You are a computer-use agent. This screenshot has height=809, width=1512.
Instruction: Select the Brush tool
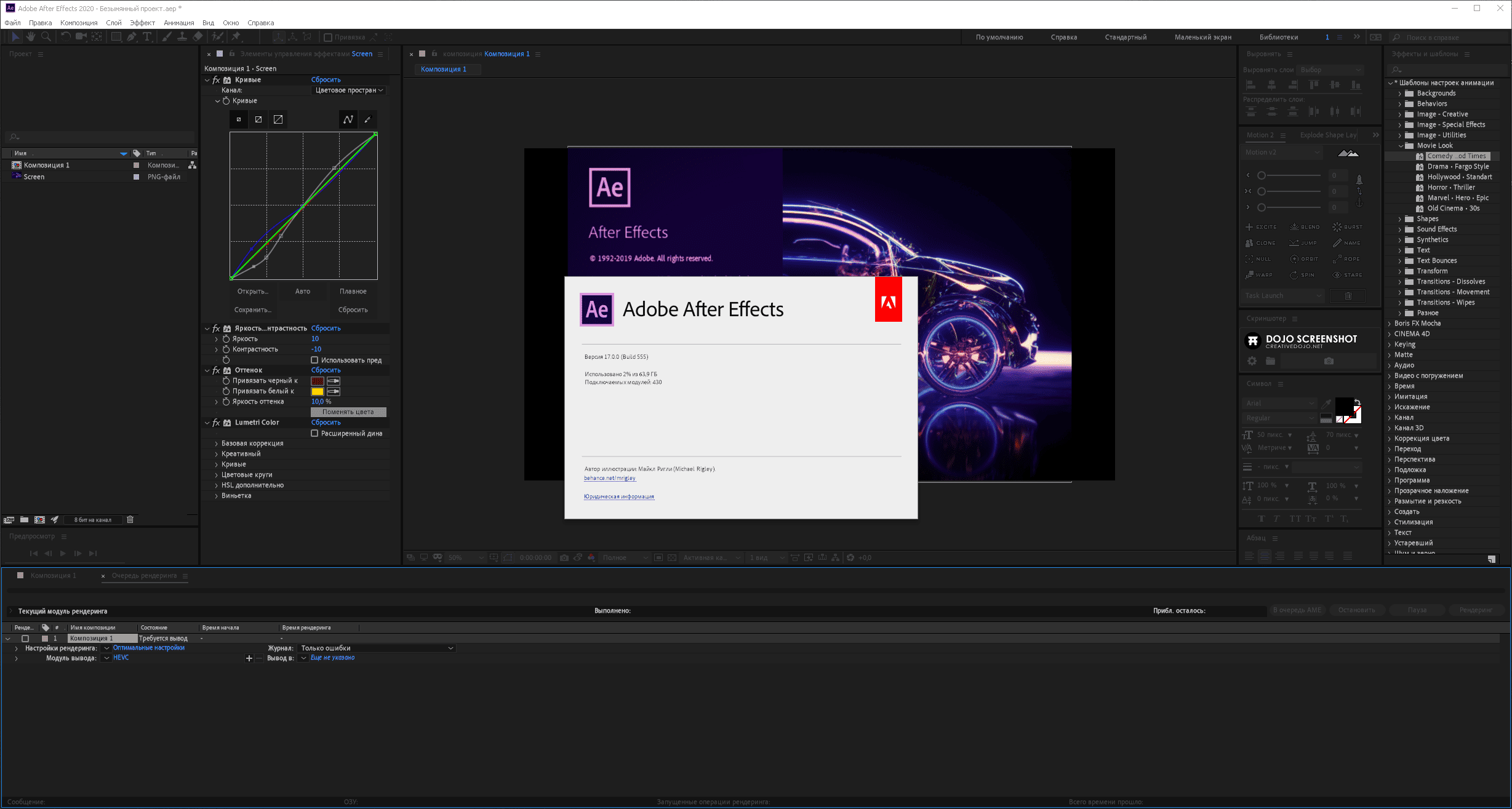pos(166,37)
